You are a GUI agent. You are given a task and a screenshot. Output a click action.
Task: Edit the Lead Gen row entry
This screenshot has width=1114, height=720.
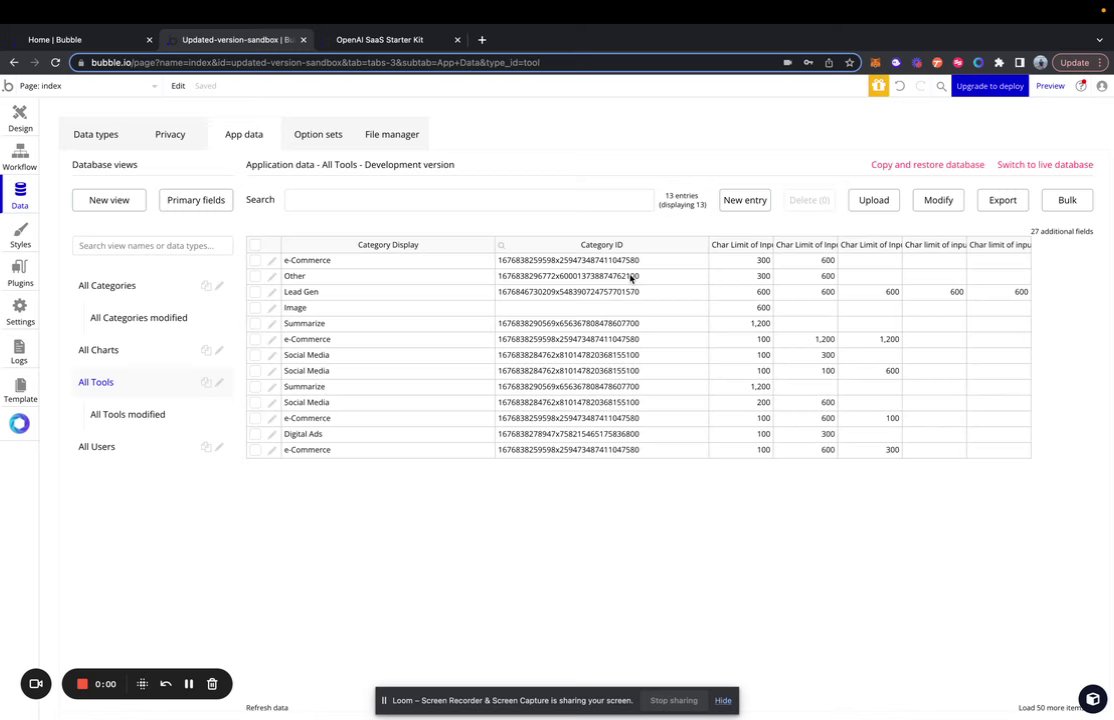pyautogui.click(x=271, y=292)
